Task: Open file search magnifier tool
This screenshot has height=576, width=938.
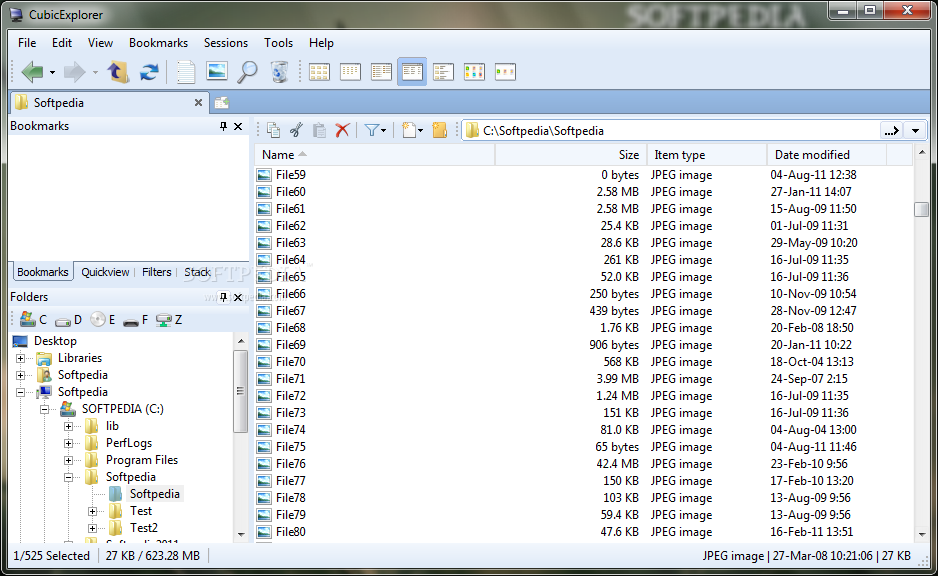Action: (x=247, y=72)
